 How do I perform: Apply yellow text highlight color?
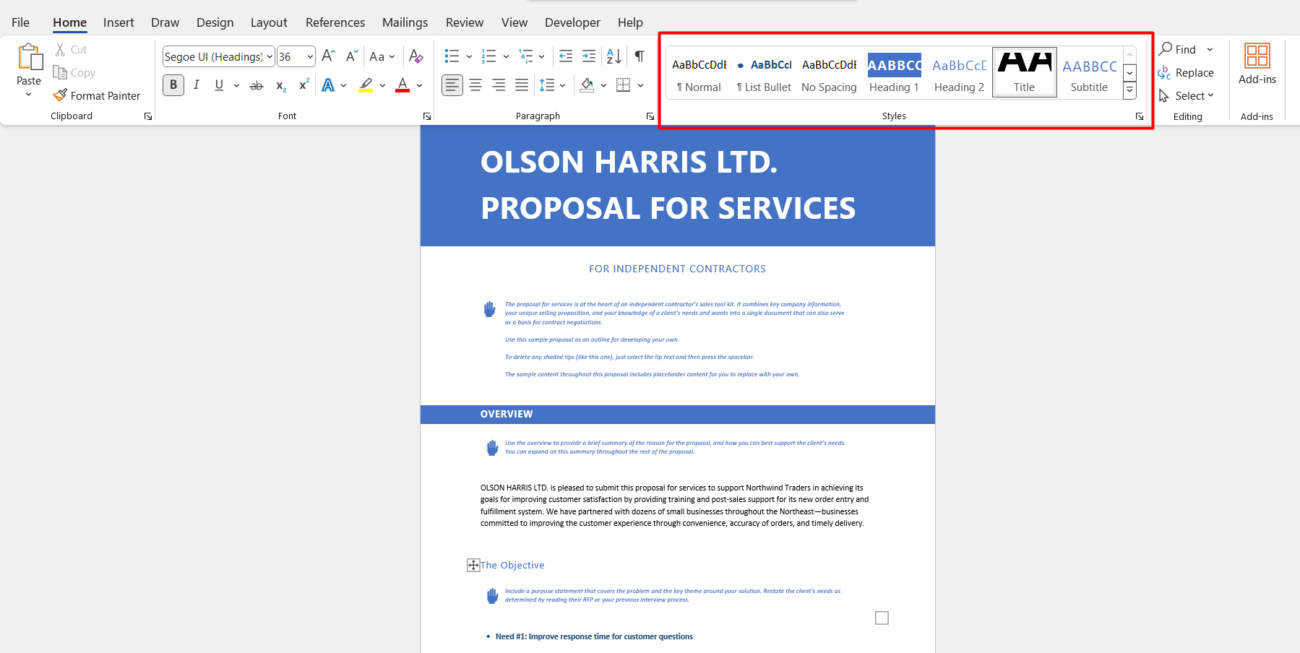(366, 85)
